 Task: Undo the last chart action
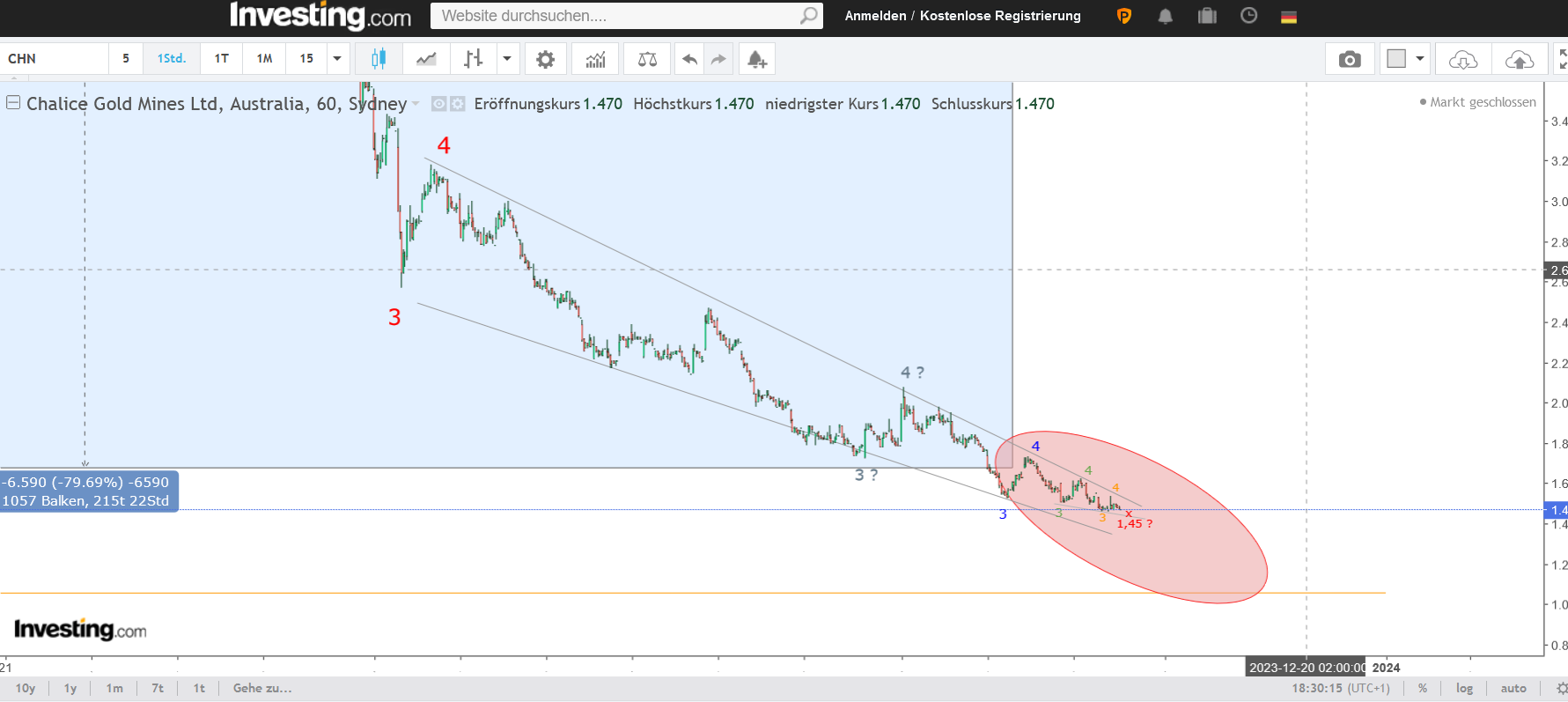[689, 59]
